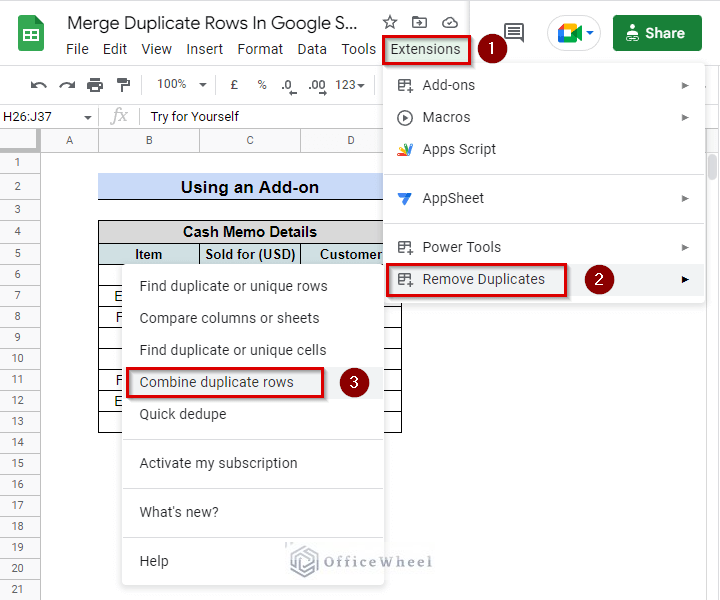Viewport: 720px width, 600px height.
Task: Click the Customer header cell
Action: click(342, 254)
